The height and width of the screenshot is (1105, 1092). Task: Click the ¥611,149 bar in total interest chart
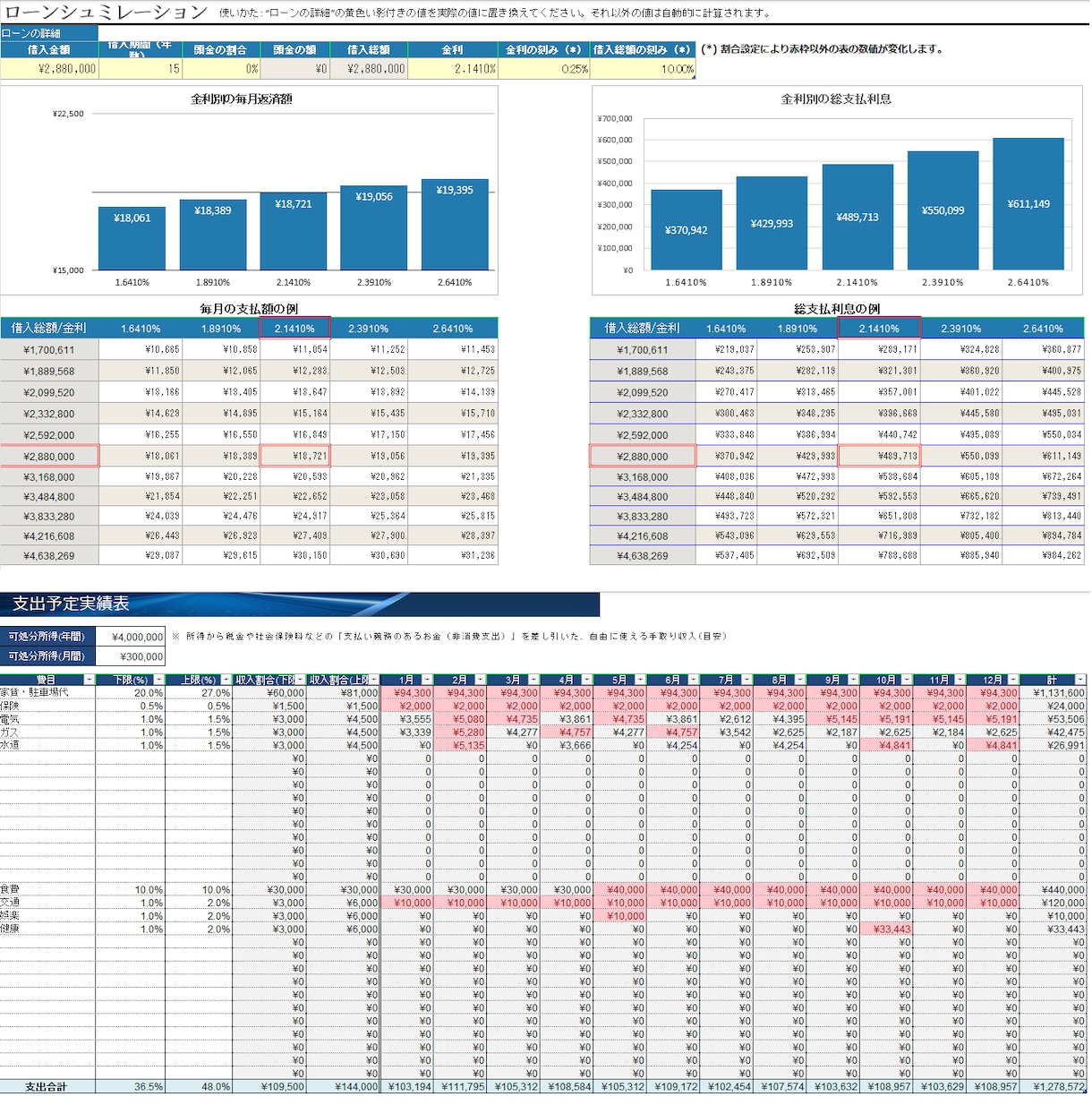tap(1028, 204)
